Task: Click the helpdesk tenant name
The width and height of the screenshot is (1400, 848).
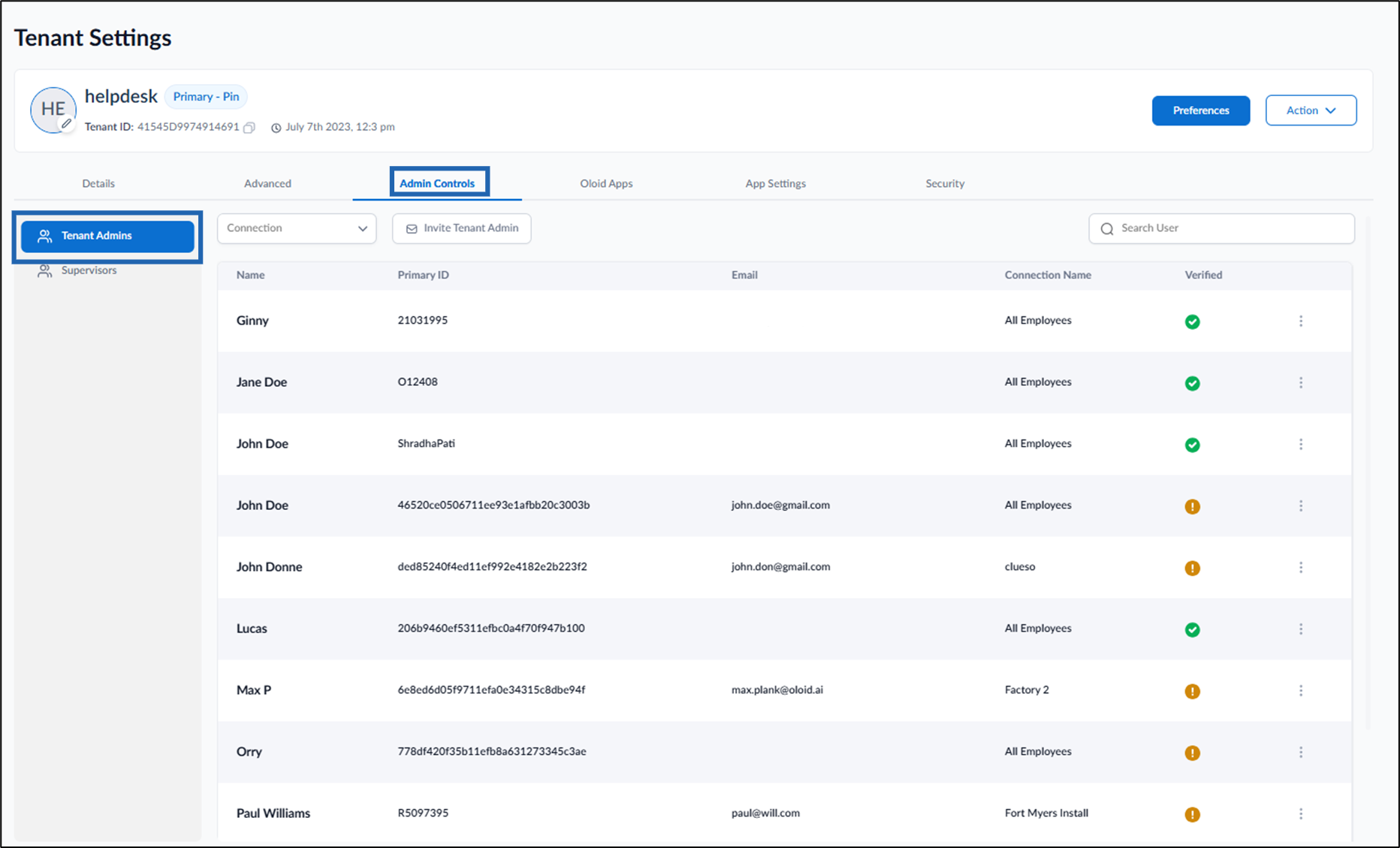Action: tap(121, 97)
